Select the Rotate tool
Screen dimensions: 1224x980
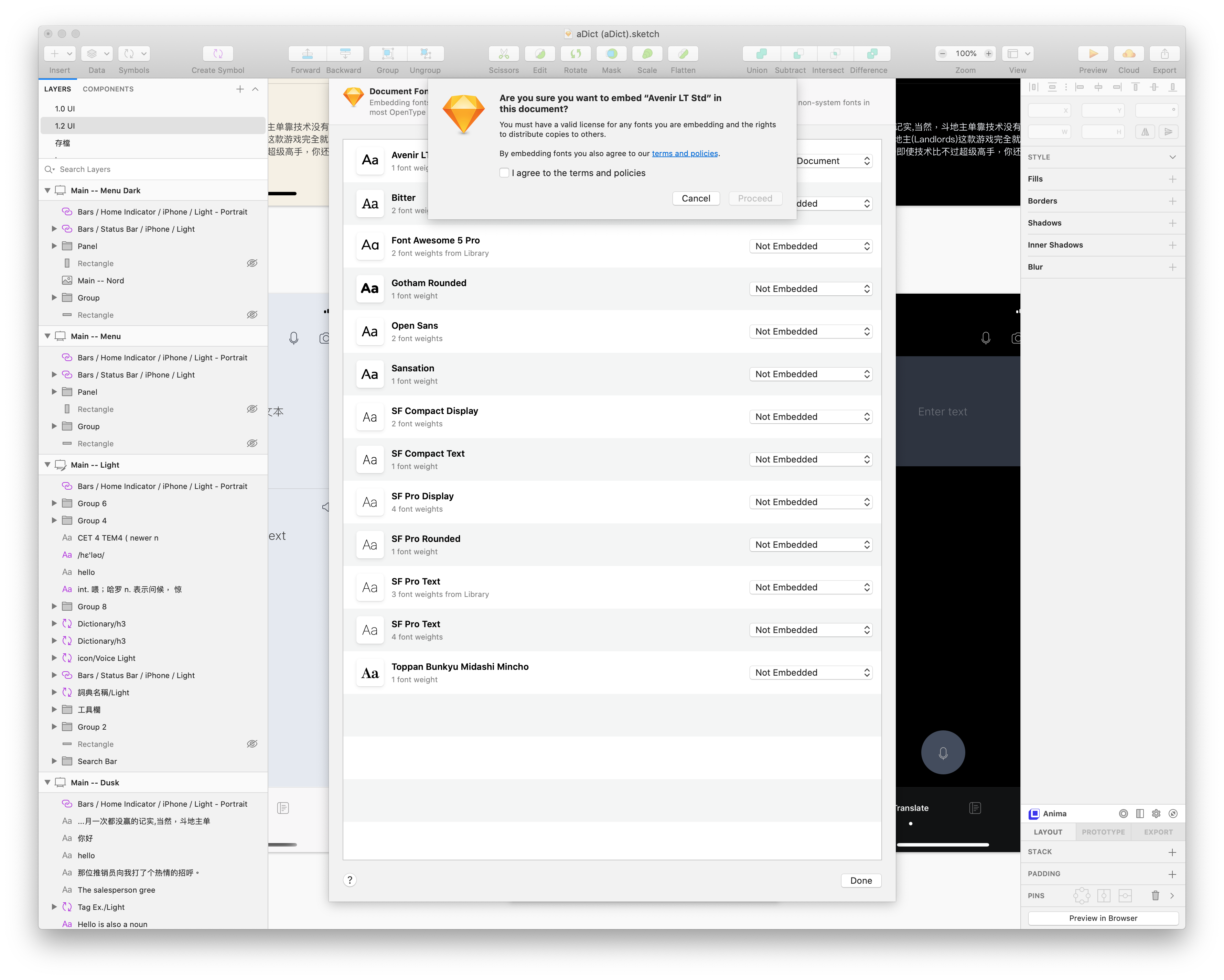(576, 54)
